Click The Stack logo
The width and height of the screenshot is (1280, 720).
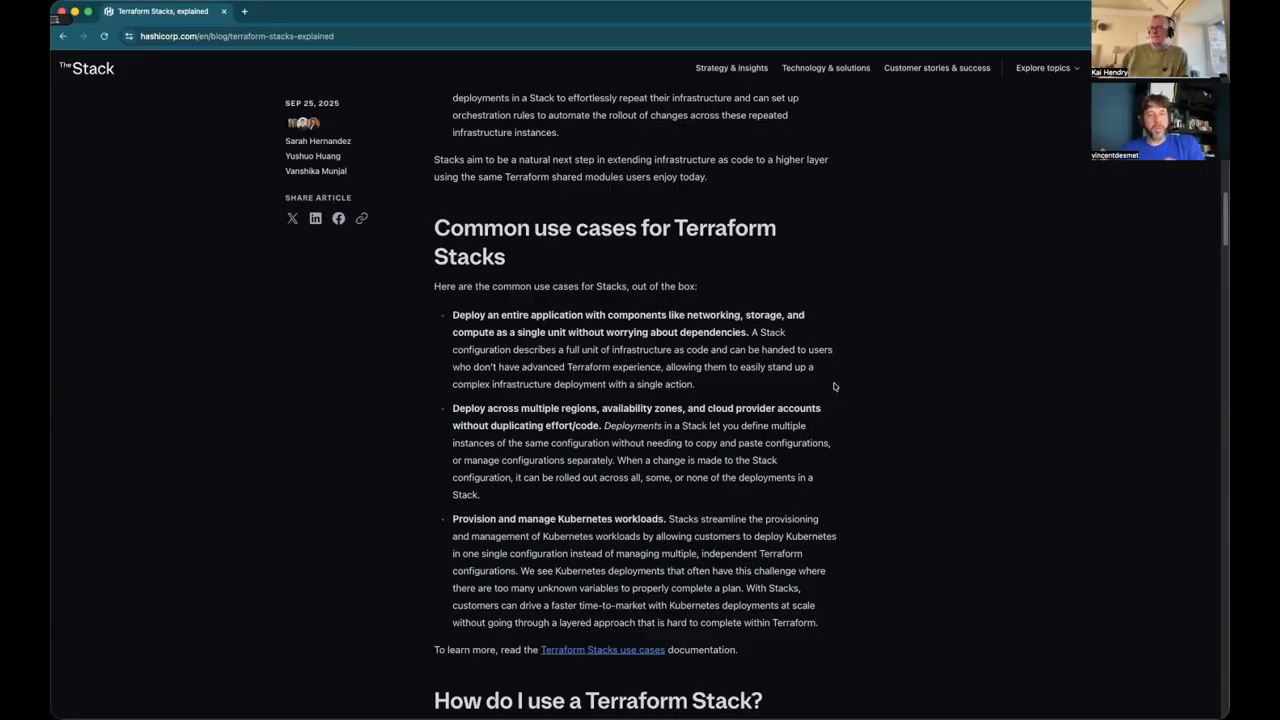(87, 68)
